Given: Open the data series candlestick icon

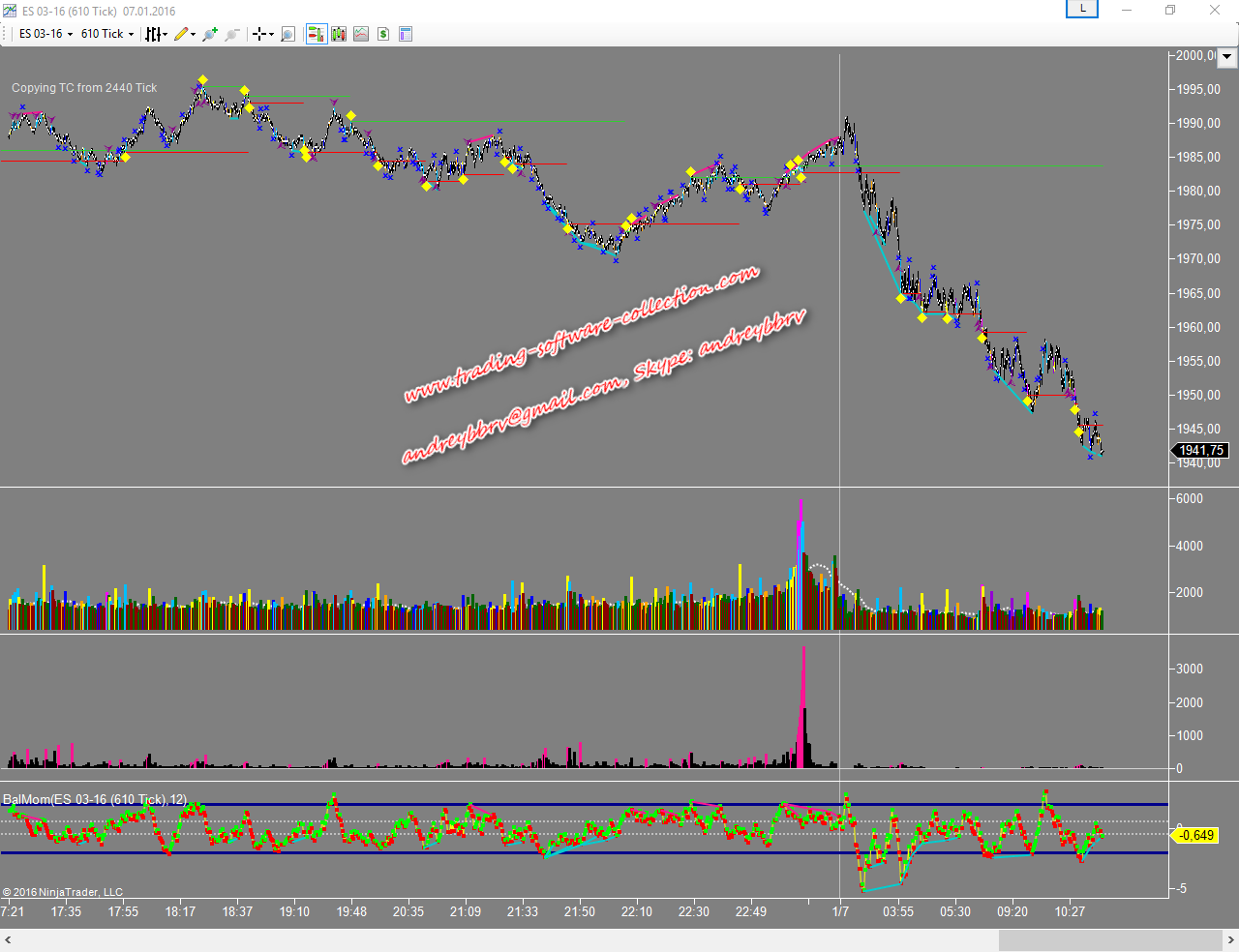Looking at the screenshot, I should click(339, 34).
